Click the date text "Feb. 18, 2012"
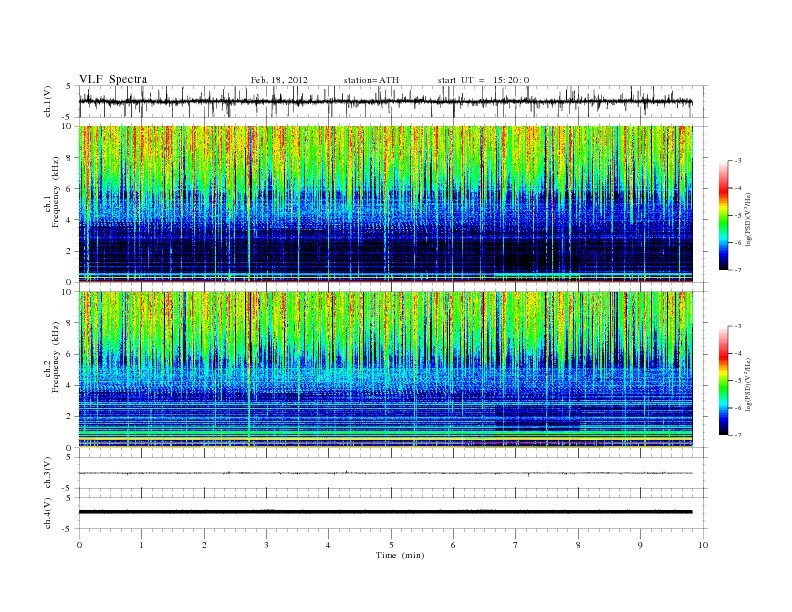 279,80
